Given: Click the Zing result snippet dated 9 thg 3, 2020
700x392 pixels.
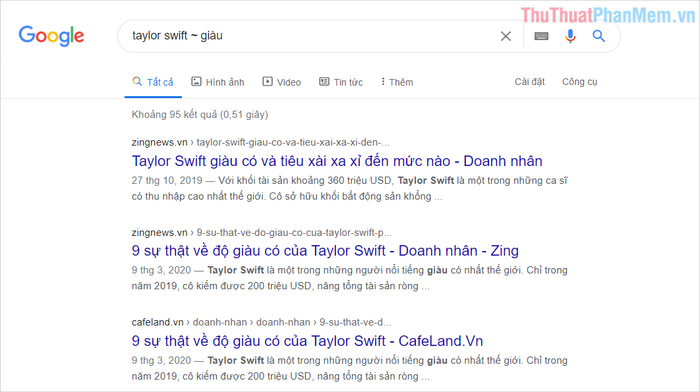Looking at the screenshot, I should [350, 278].
